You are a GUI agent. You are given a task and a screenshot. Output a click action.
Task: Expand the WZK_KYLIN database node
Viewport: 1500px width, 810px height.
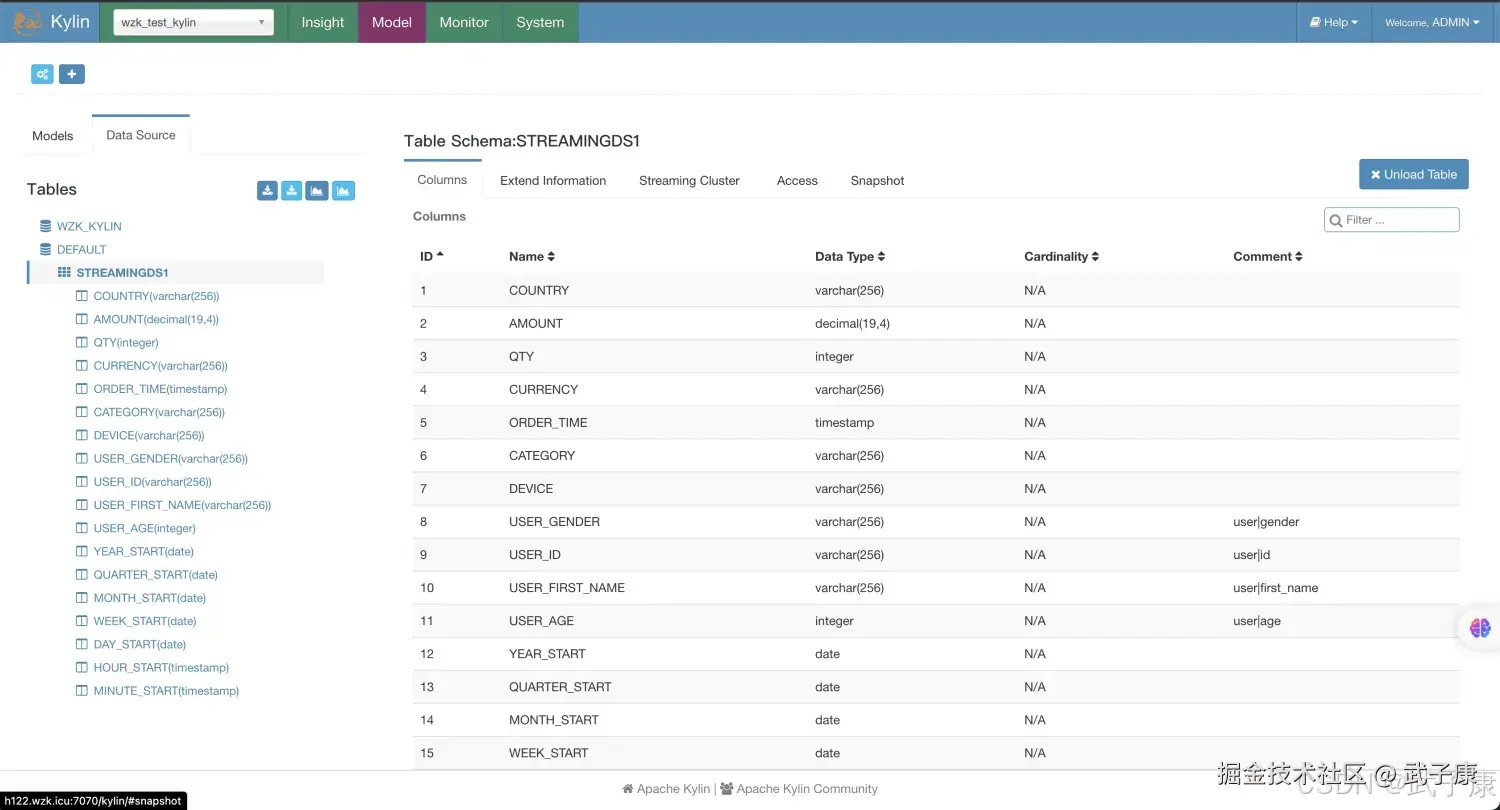[x=88, y=227]
